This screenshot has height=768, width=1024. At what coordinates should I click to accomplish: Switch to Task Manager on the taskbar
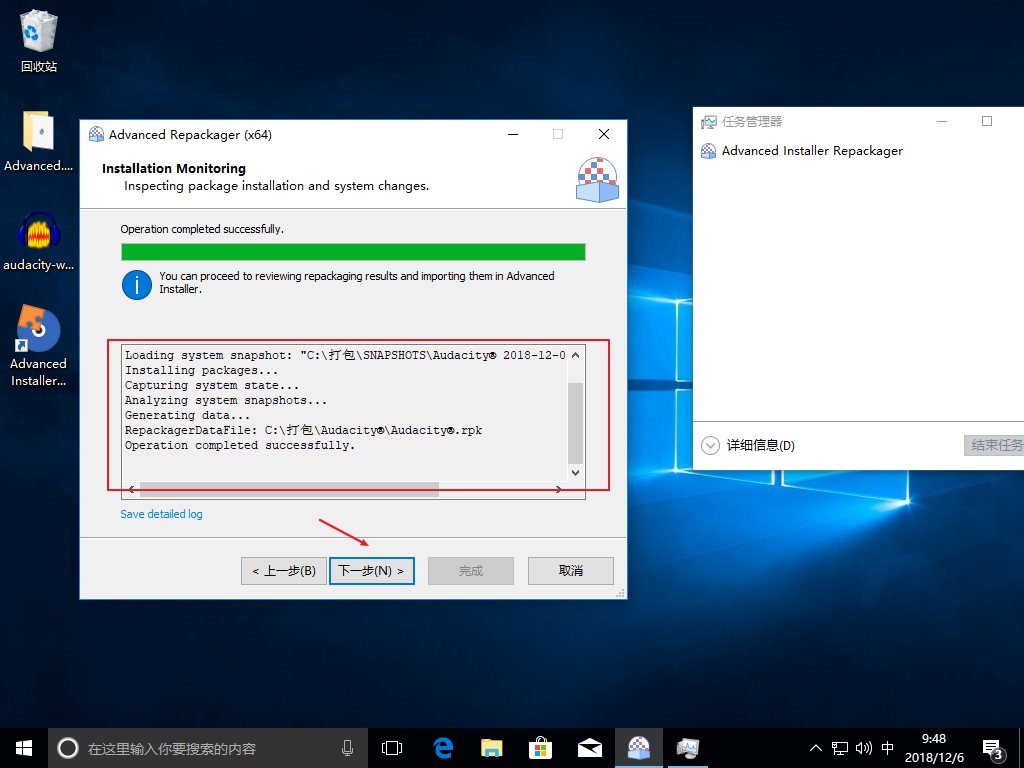pyautogui.click(x=688, y=748)
